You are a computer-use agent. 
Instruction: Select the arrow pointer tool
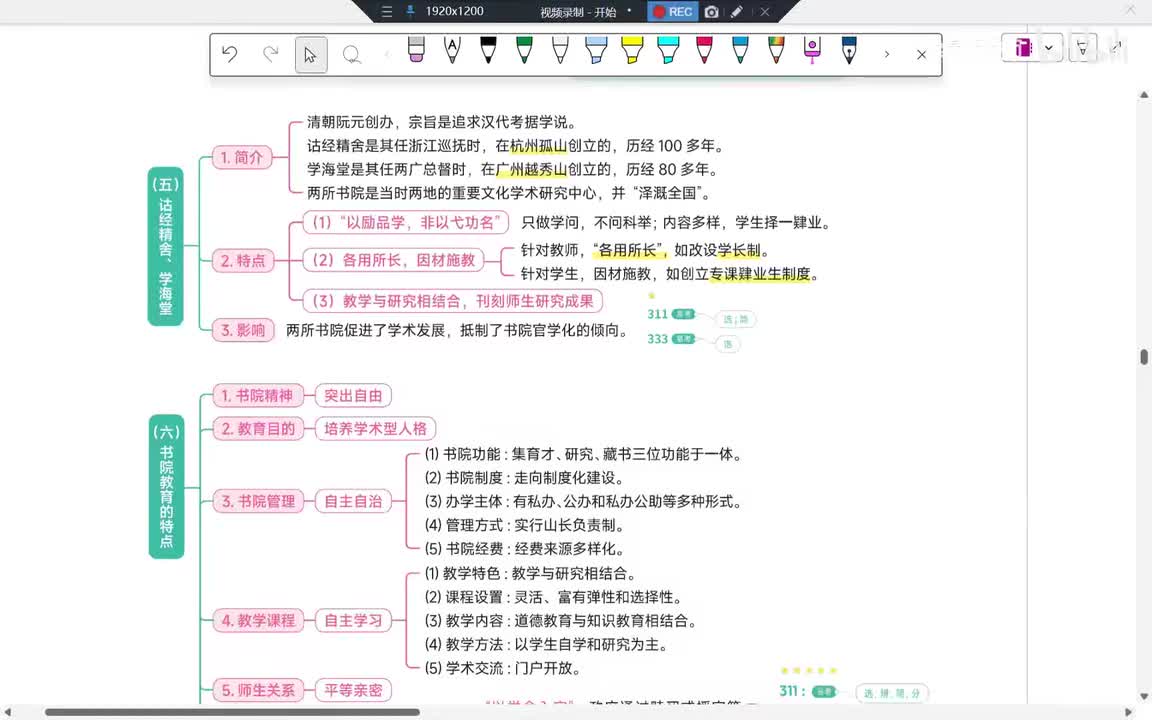click(311, 55)
